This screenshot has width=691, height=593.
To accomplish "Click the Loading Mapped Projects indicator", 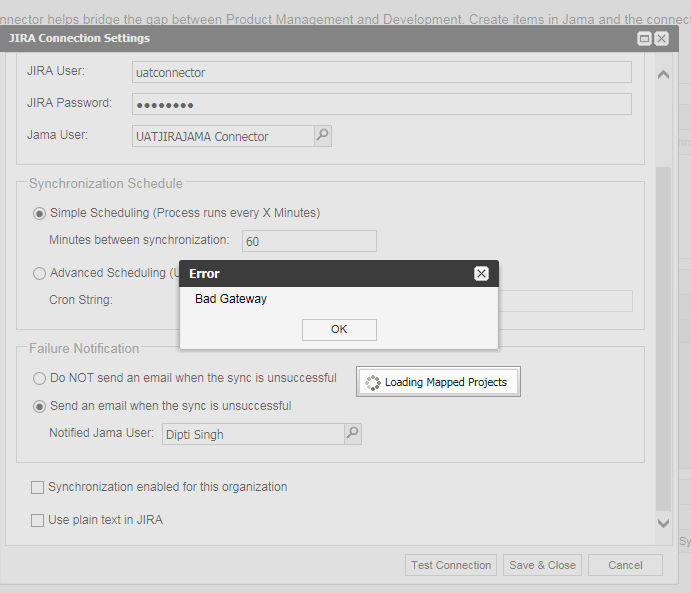I will (x=438, y=382).
